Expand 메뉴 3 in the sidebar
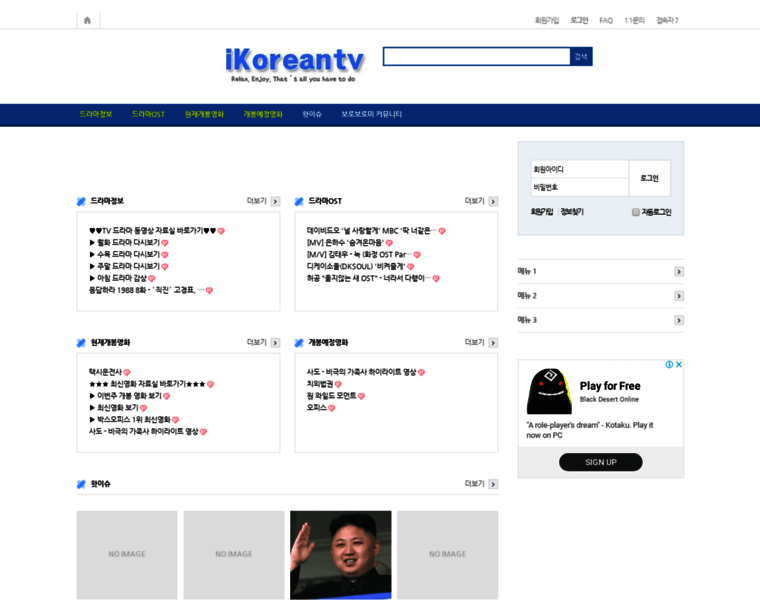The width and height of the screenshot is (760, 600). 679,320
